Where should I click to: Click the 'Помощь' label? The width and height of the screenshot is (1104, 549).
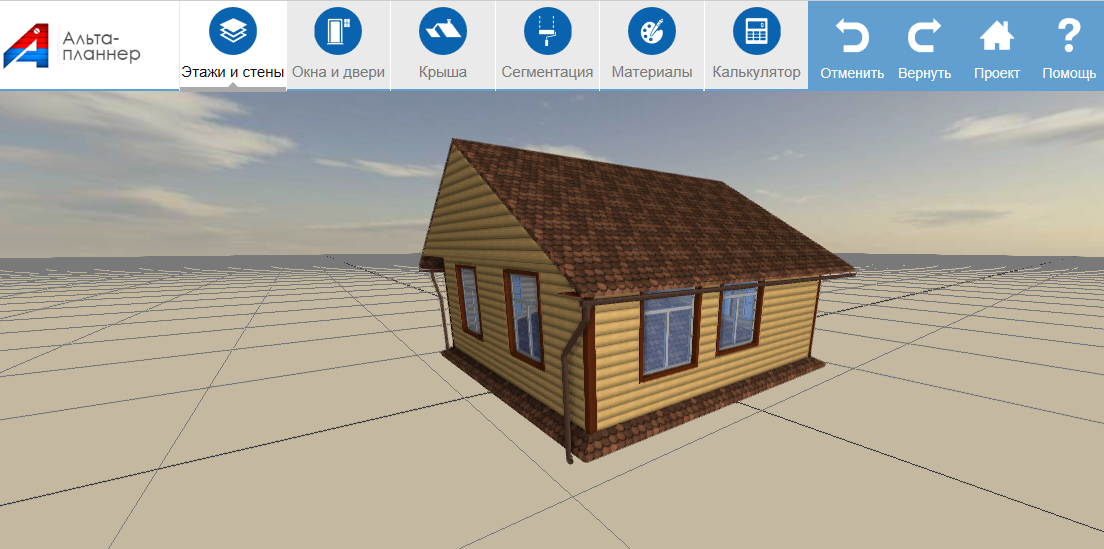1069,73
